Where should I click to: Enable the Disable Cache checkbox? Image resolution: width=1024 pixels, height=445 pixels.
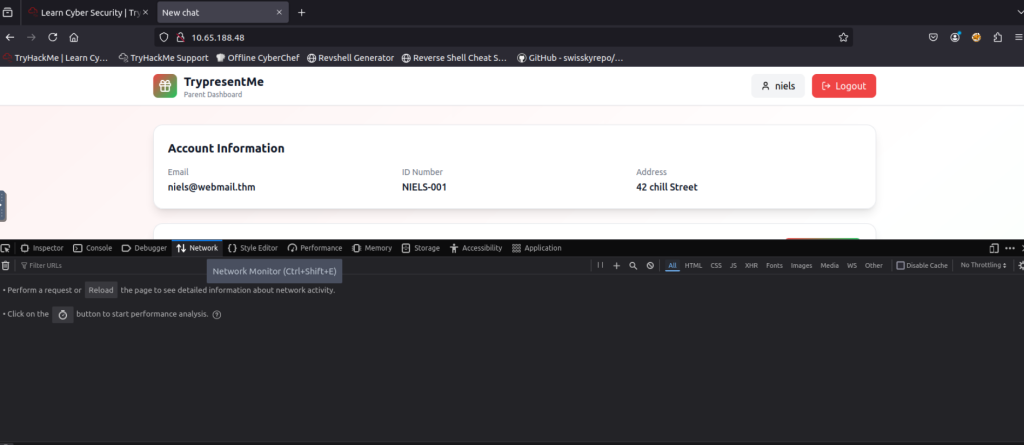[x=900, y=266]
